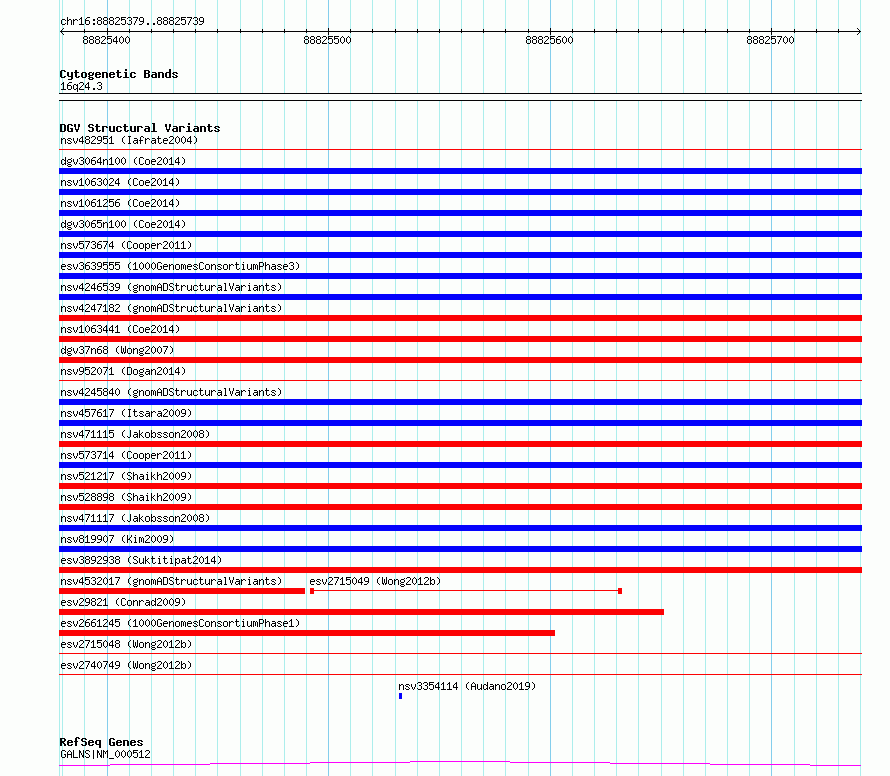Image resolution: width=890 pixels, height=776 pixels.
Task: Click the red bar under esv29821 (Conrad2009)
Action: (362, 612)
